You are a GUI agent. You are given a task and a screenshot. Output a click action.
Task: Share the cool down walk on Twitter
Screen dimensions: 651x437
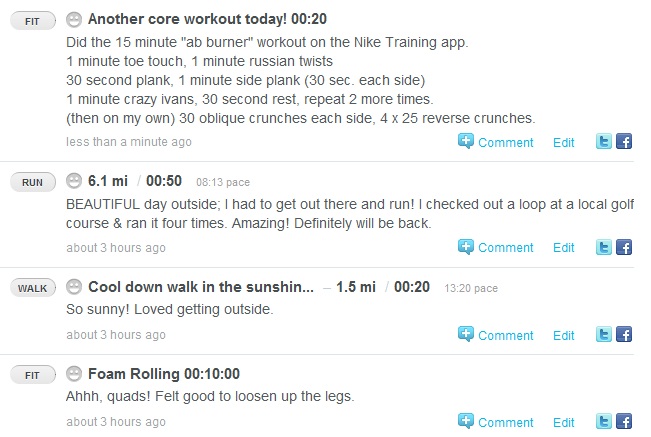pos(603,335)
